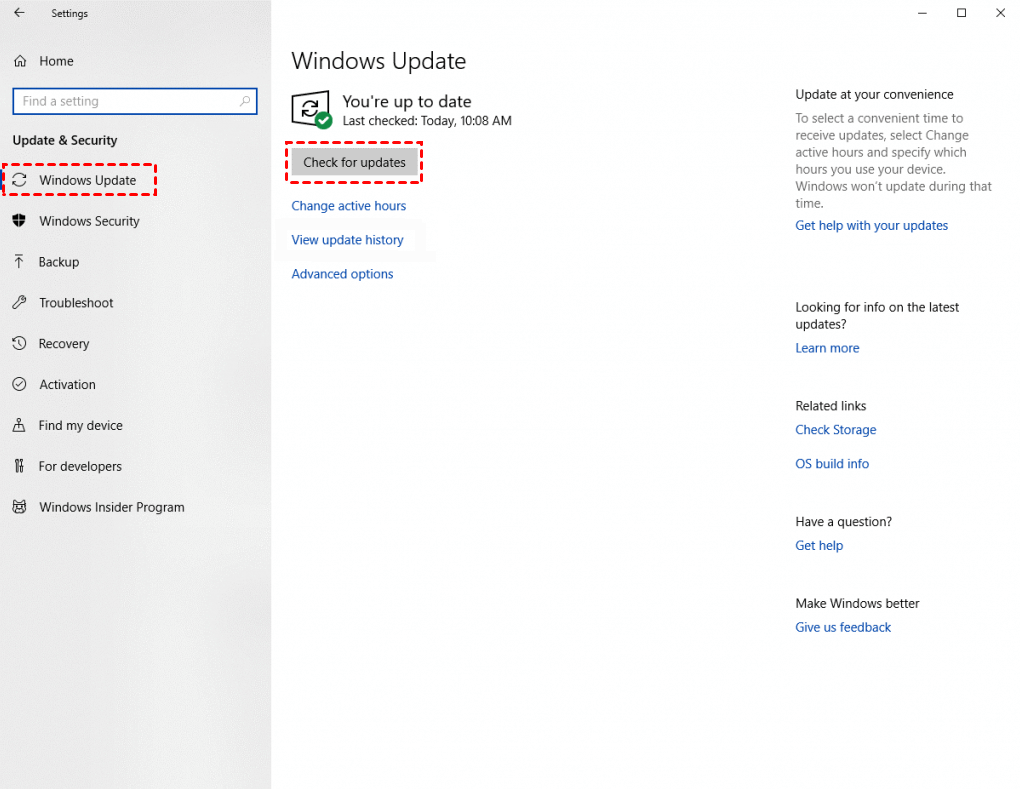This screenshot has width=1020, height=789.
Task: Click Get help with your updates
Action: tap(871, 226)
